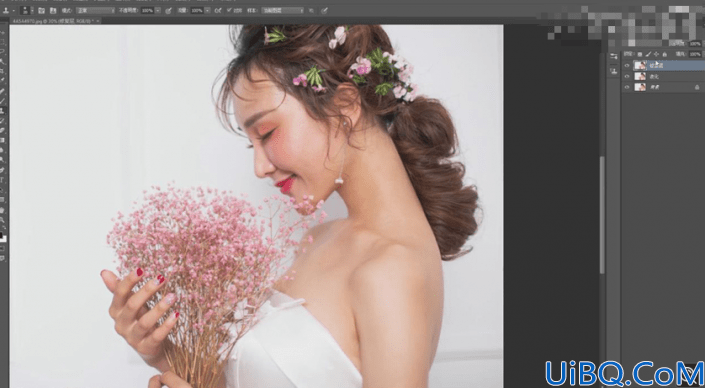Toggle pressure for size icon
The image size is (705, 388).
pyautogui.click(x=324, y=10)
